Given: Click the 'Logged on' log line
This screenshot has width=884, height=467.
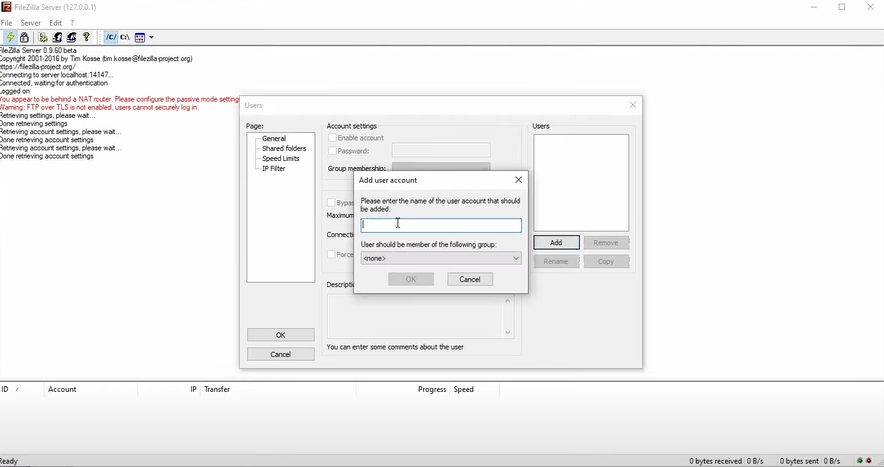Looking at the screenshot, I should 15,91.
